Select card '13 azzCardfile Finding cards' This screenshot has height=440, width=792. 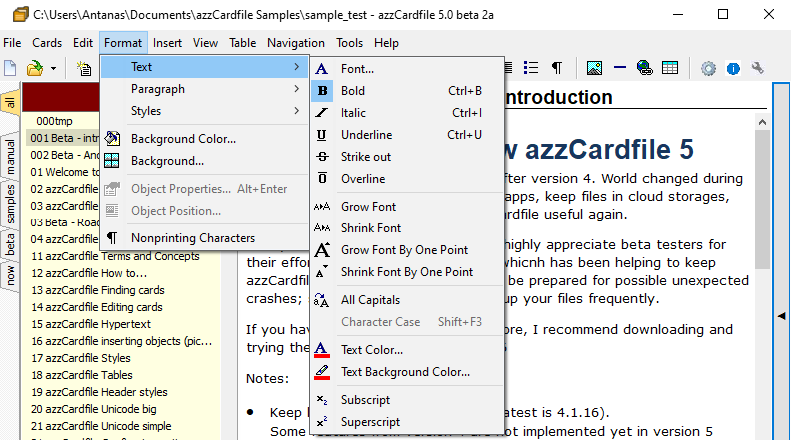tap(98, 290)
